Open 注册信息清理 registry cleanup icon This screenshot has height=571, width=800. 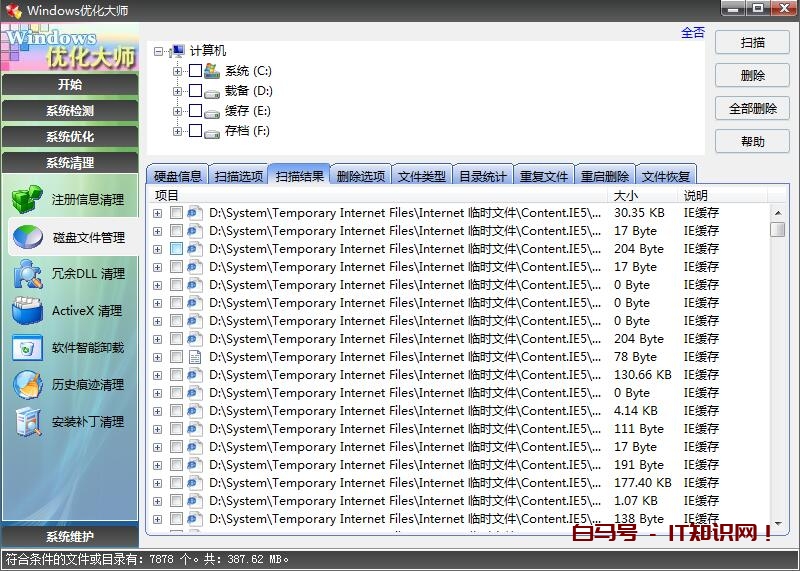[27, 199]
